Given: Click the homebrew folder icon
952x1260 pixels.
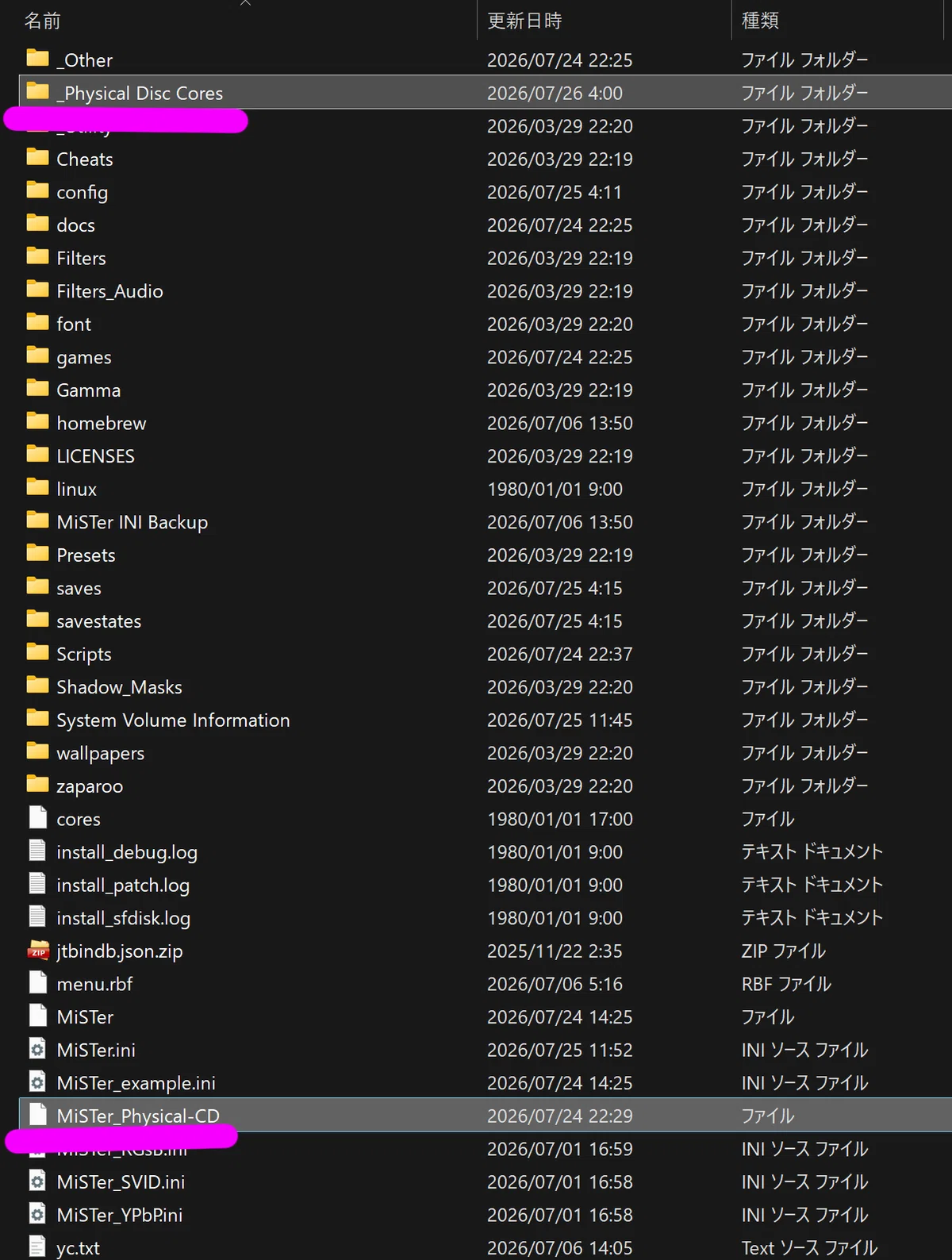Looking at the screenshot, I should tap(37, 421).
